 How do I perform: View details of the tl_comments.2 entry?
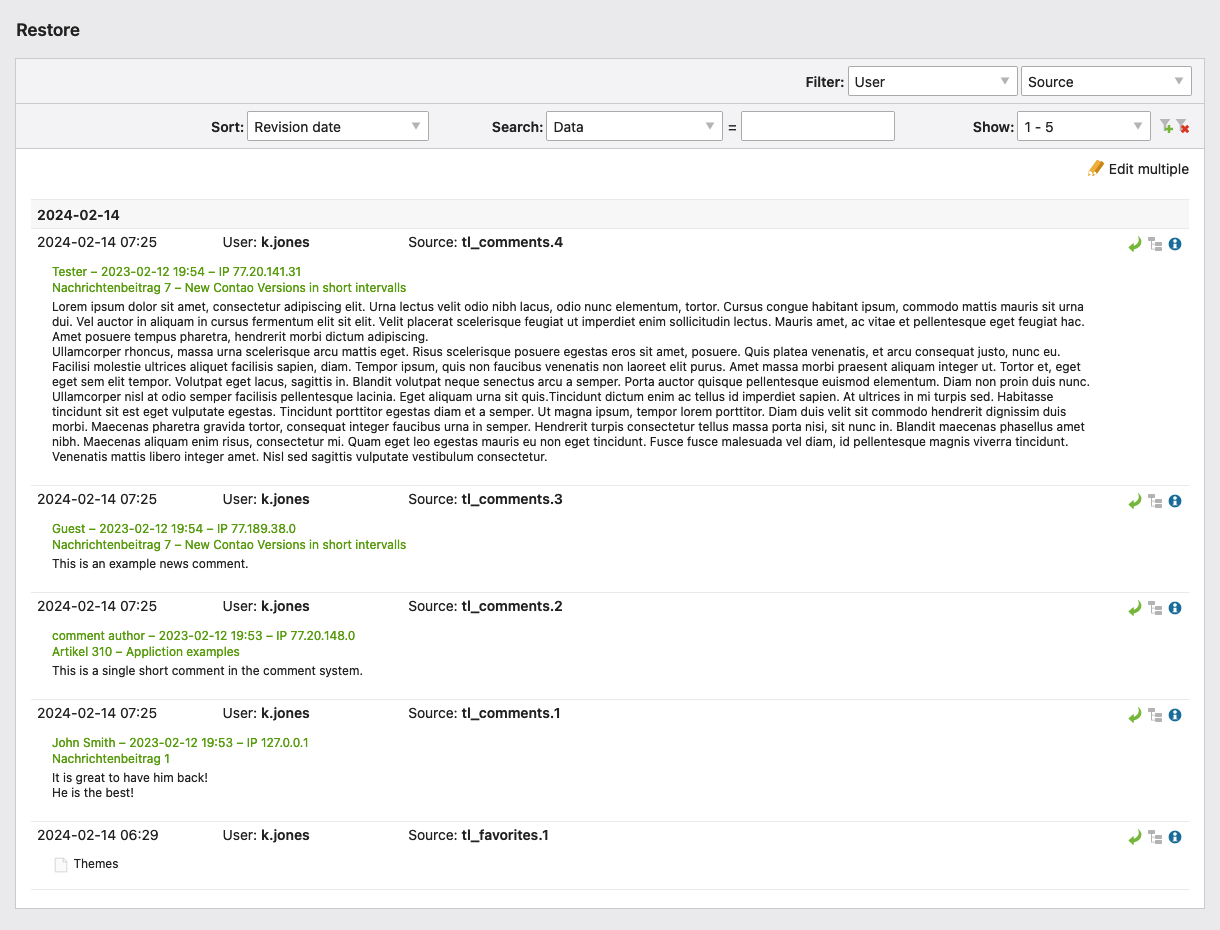[1175, 608]
